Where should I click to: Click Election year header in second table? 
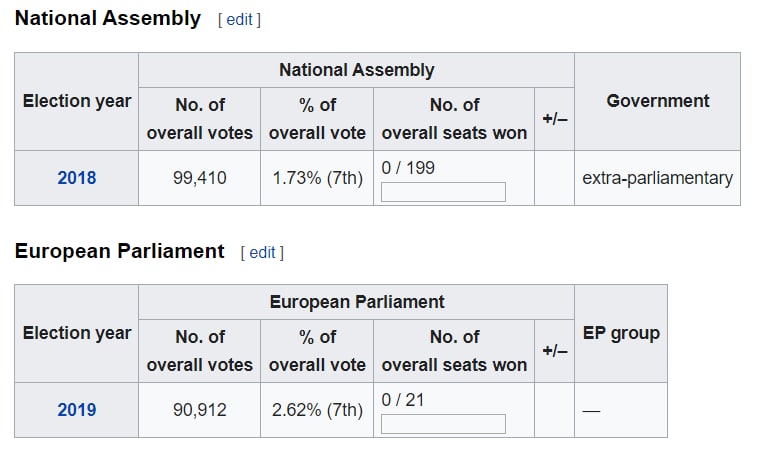[x=76, y=334]
